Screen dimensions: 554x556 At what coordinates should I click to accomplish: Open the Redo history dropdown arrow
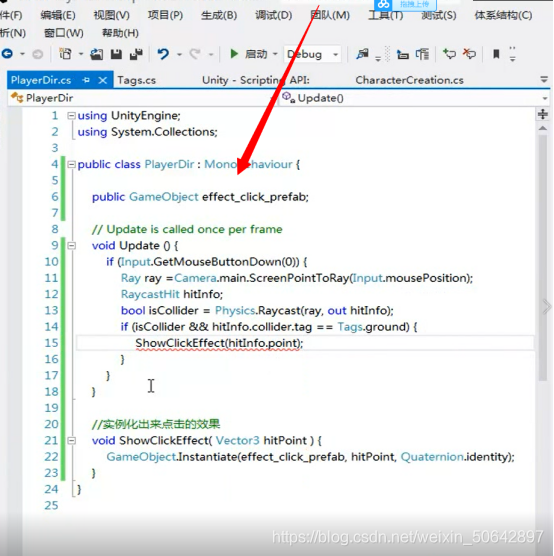[211, 54]
